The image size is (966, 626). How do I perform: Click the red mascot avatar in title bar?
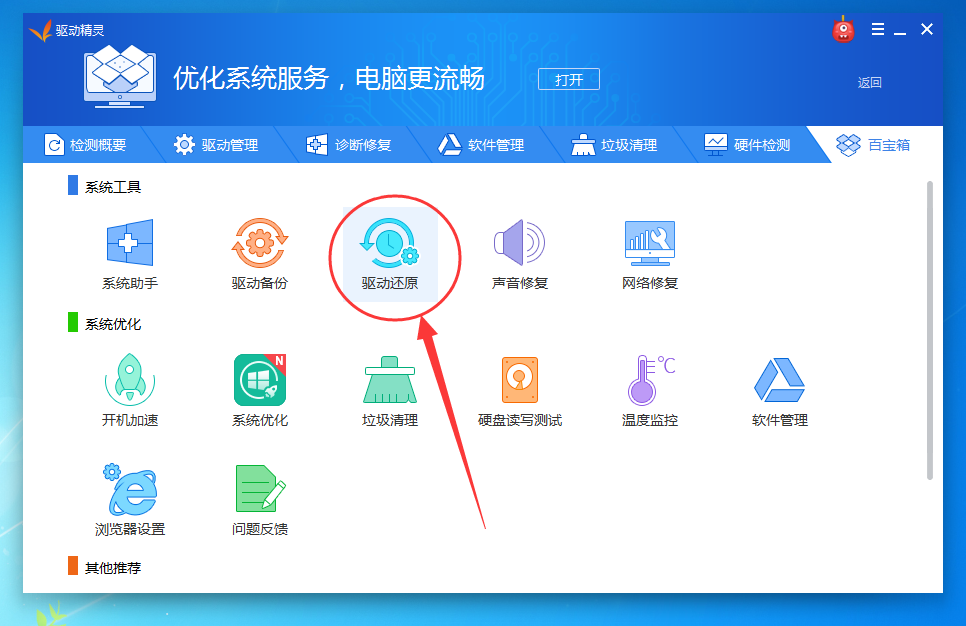click(x=843, y=29)
